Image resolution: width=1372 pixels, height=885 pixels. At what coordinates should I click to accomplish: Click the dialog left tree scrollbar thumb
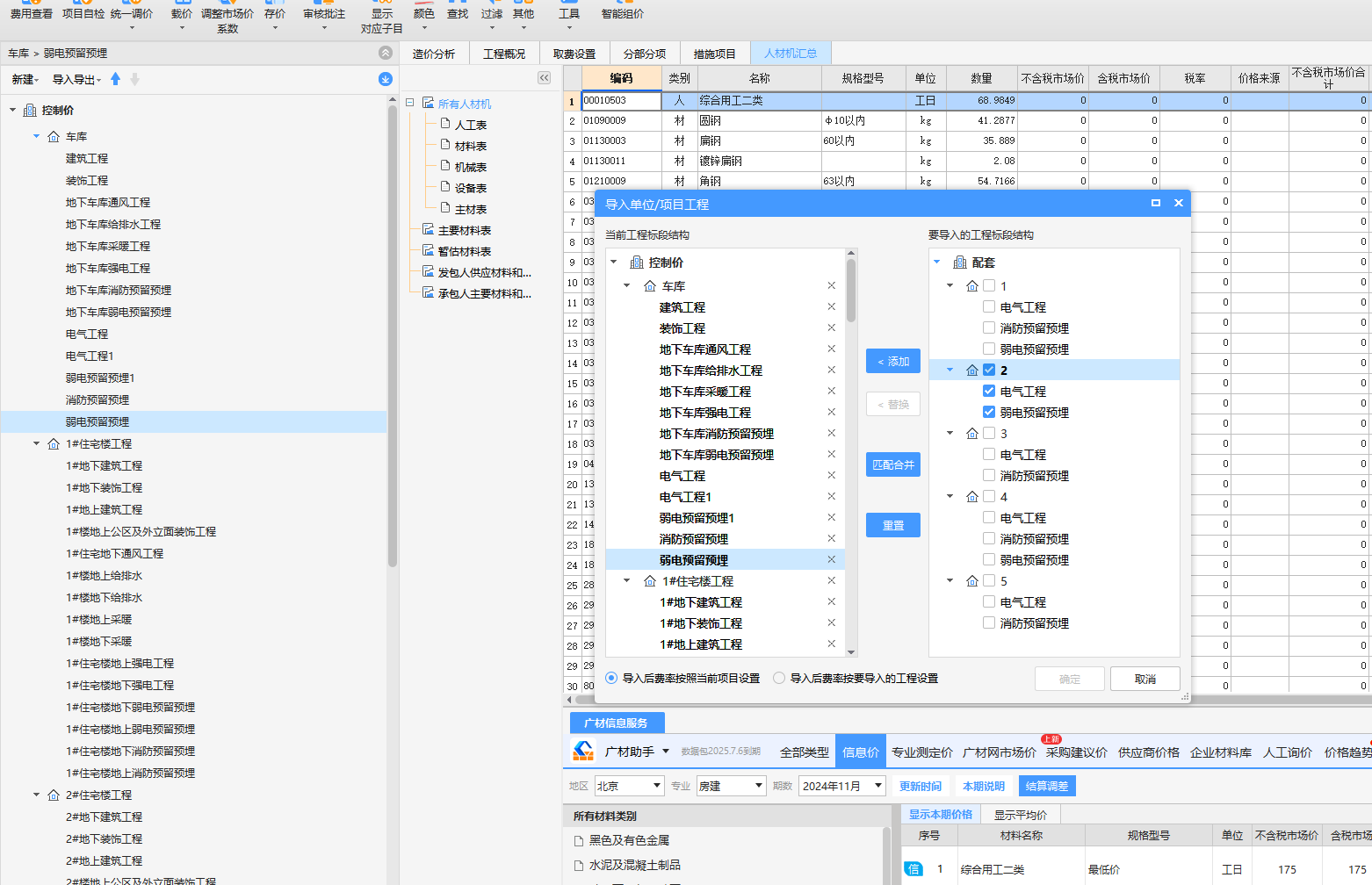850,290
